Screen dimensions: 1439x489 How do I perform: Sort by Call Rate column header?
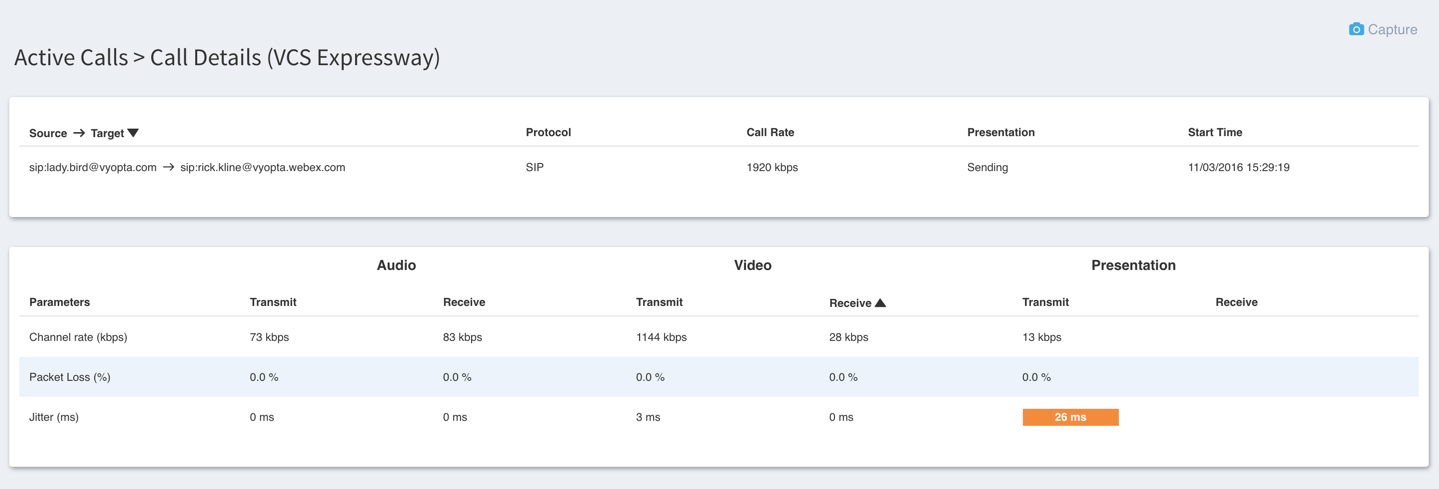point(770,132)
